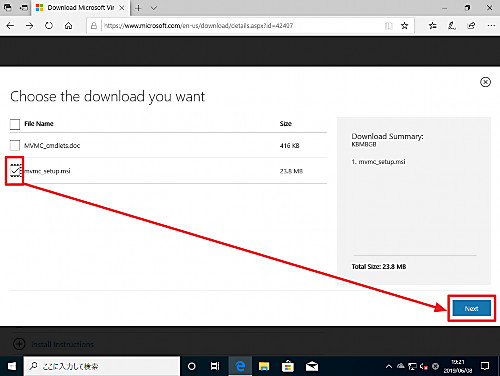The height and width of the screenshot is (376, 500).
Task: Add this page to favorites
Action: 404,26
